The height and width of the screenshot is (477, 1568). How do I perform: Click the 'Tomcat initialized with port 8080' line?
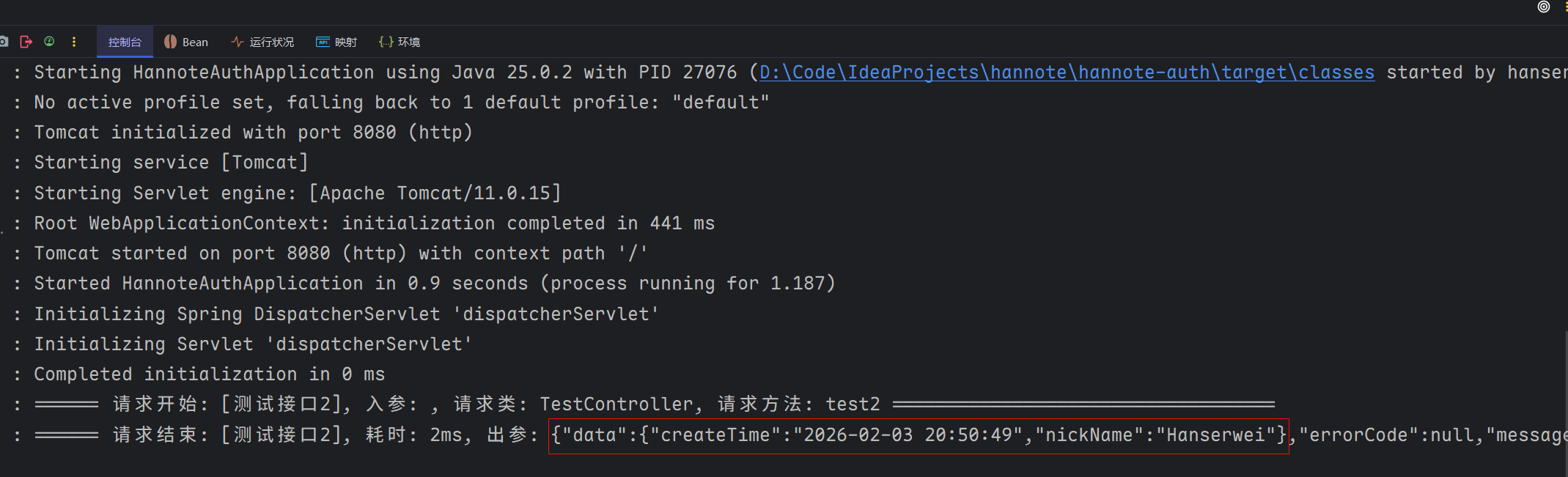[253, 133]
